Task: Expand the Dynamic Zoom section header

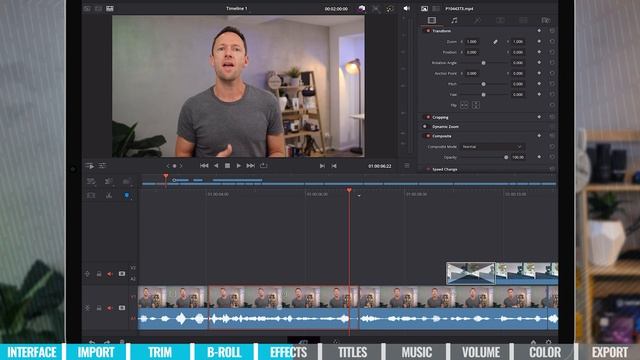Action: (445, 127)
